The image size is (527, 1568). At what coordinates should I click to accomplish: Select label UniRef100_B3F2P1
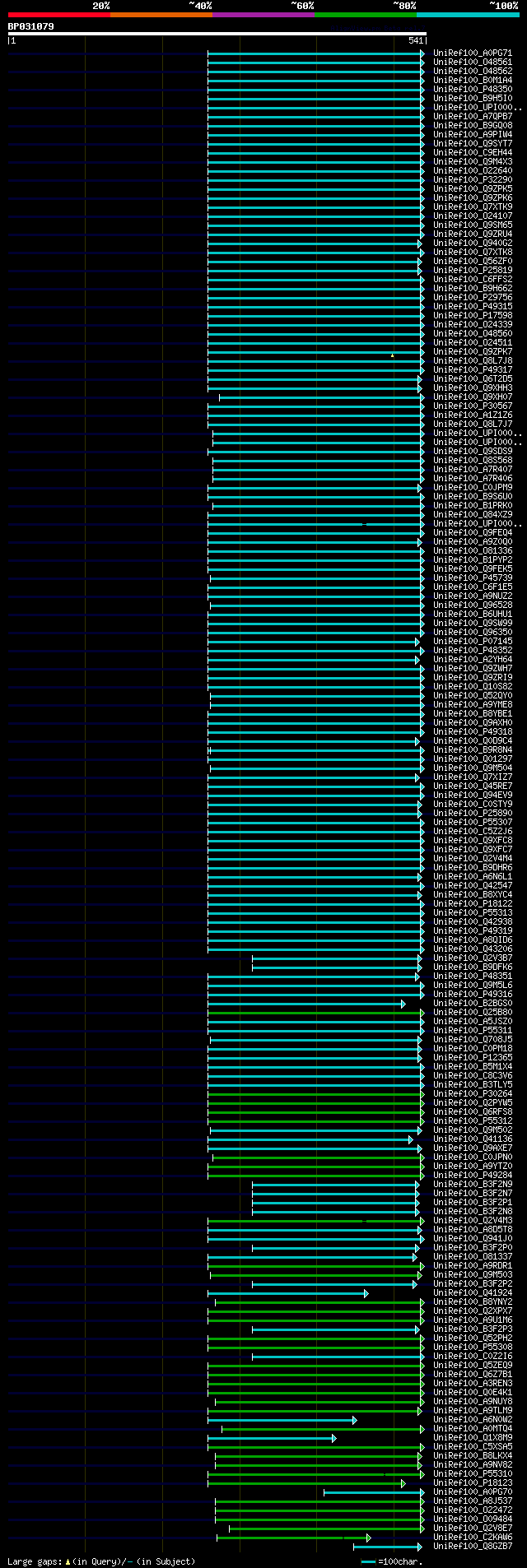[473, 1203]
